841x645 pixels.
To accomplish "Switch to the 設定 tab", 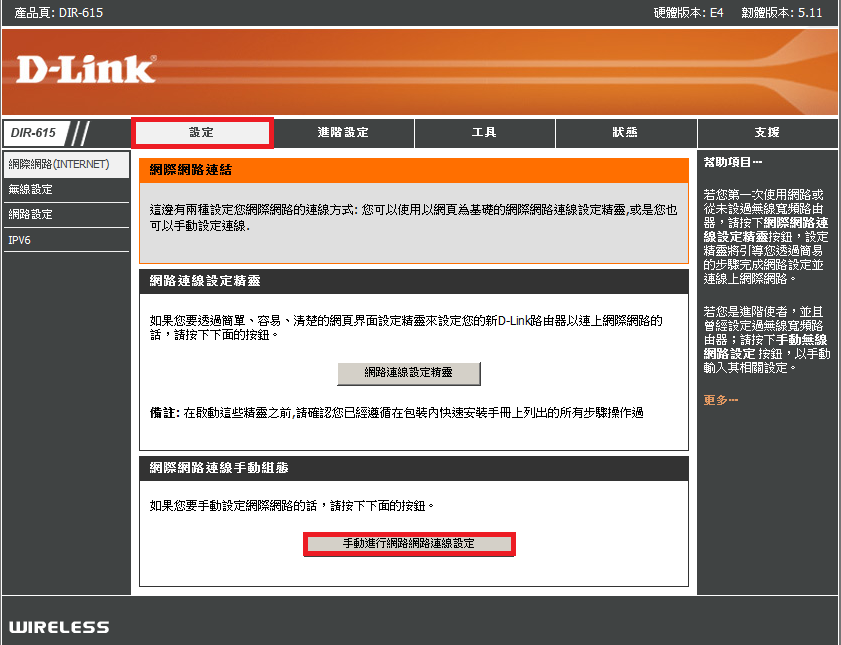I will (x=202, y=133).
